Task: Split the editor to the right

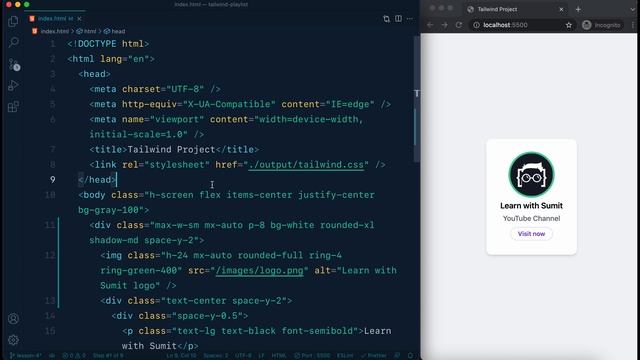Action: tap(398, 19)
